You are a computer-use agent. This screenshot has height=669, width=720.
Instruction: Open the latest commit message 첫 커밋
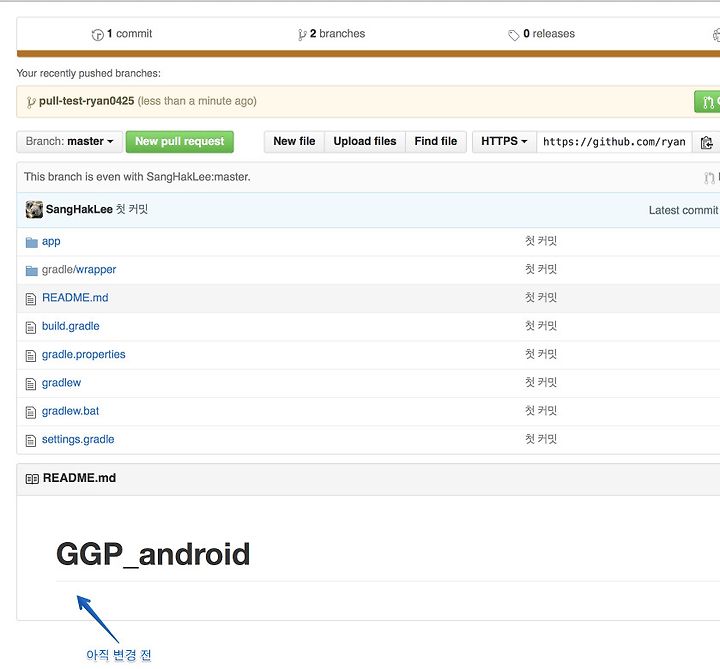tap(132, 209)
